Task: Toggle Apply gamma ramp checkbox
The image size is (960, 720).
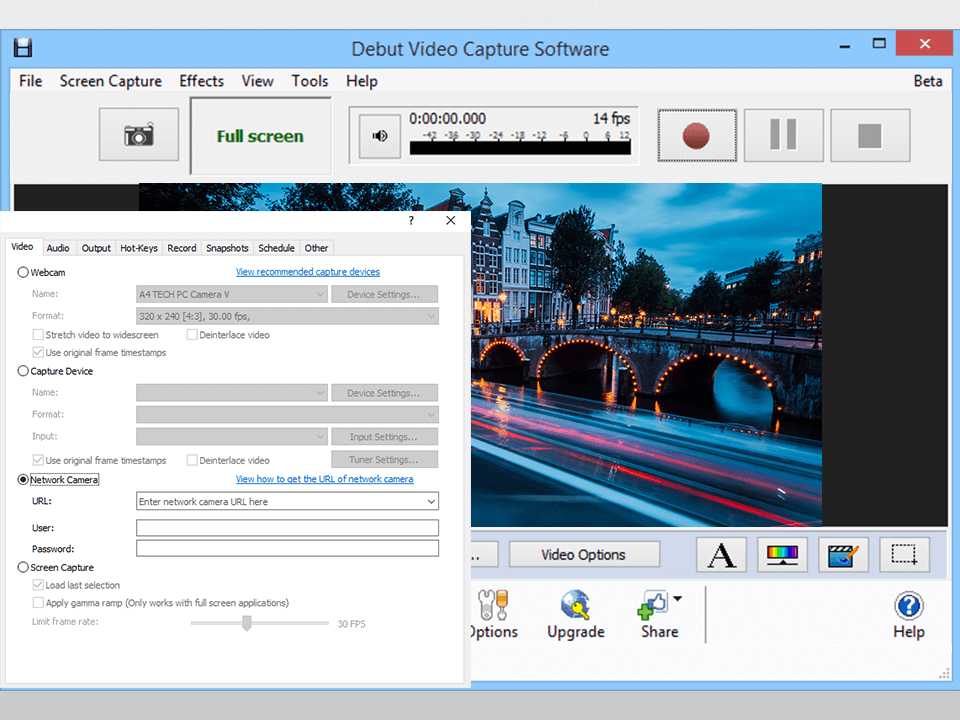Action: coord(38,603)
